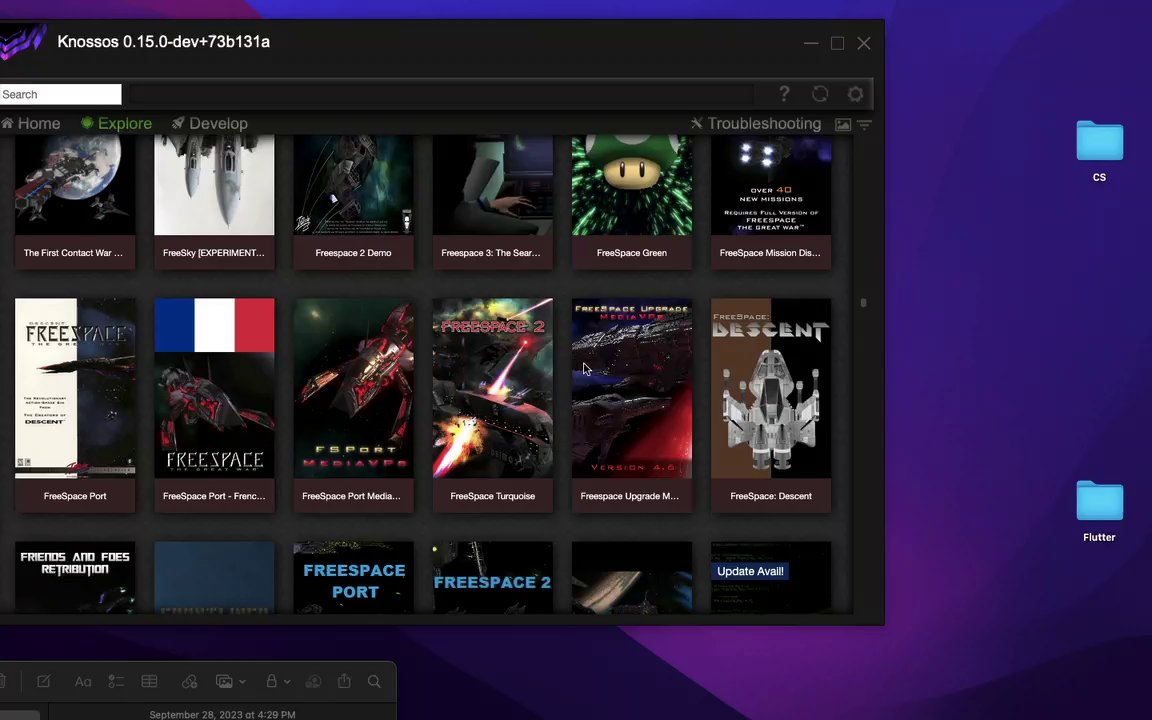Click the refresh mod list icon
Screen dimensions: 1152x720
[820, 94]
